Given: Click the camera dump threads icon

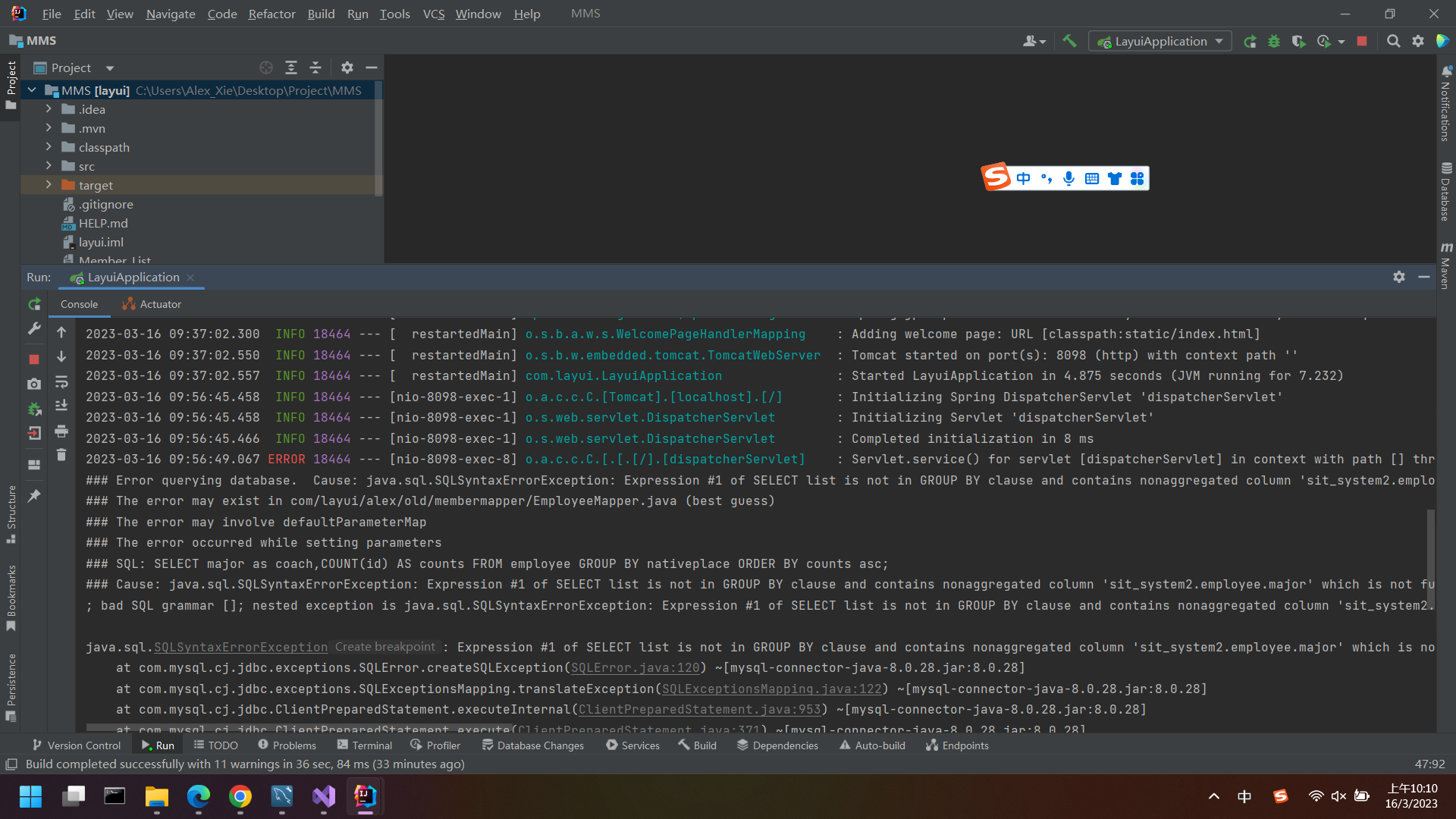Looking at the screenshot, I should point(34,384).
